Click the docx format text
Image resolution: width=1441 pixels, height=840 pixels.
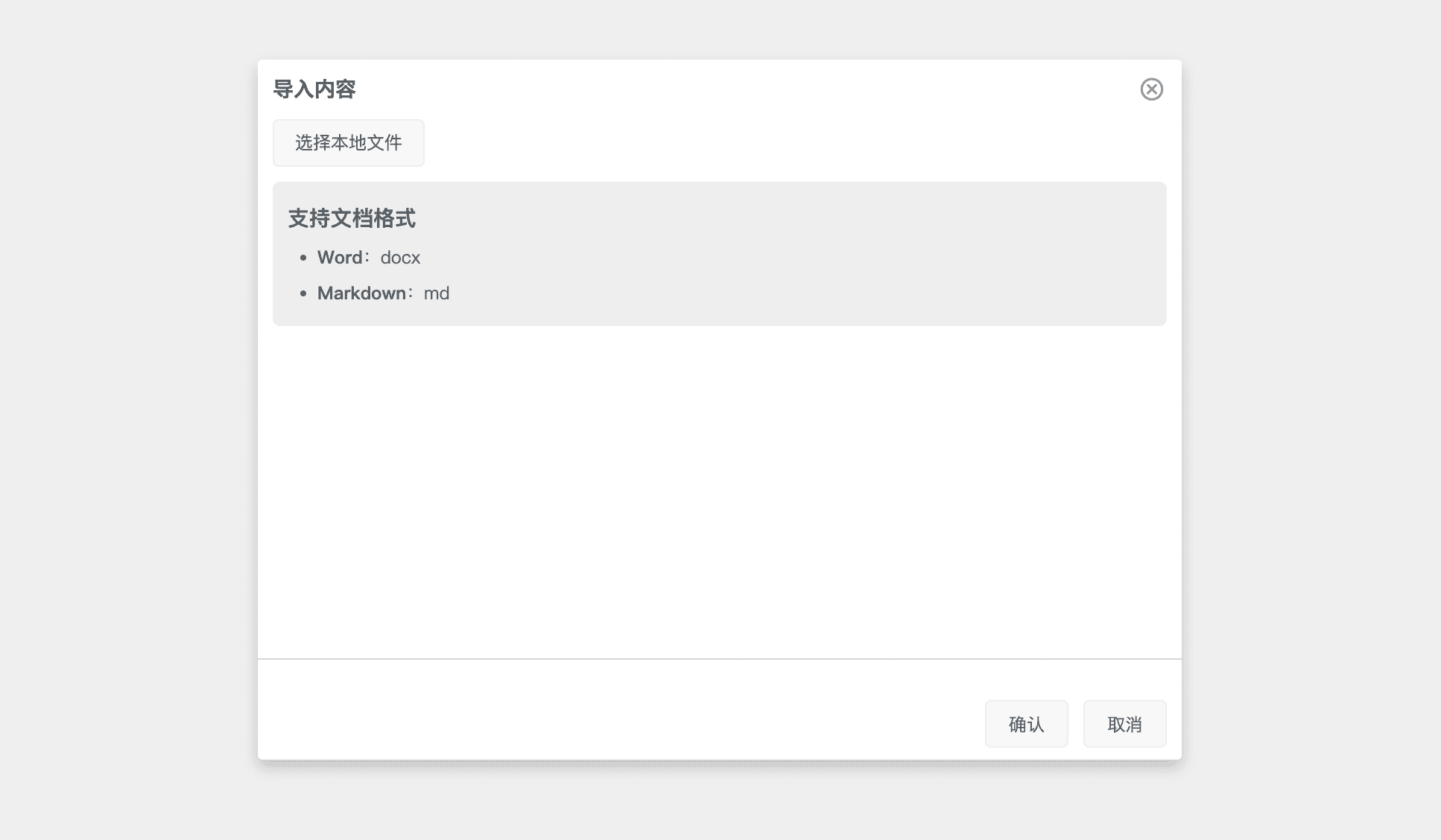tap(400, 258)
